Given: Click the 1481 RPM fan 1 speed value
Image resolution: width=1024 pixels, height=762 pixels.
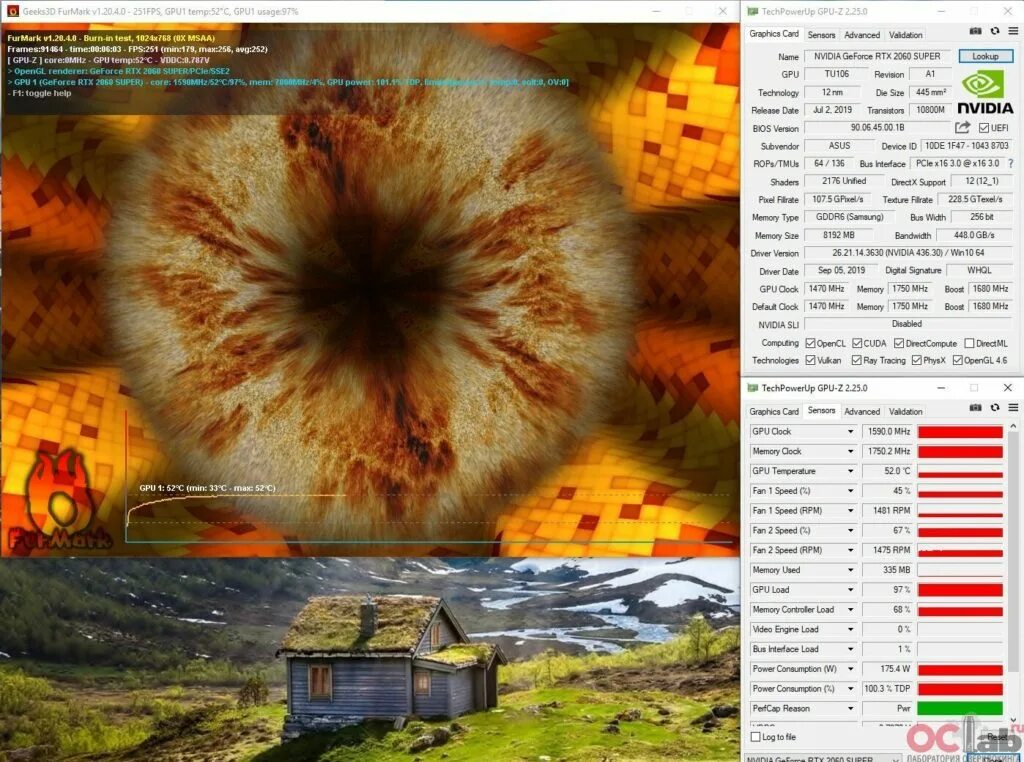Looking at the screenshot, I should click(x=888, y=511).
